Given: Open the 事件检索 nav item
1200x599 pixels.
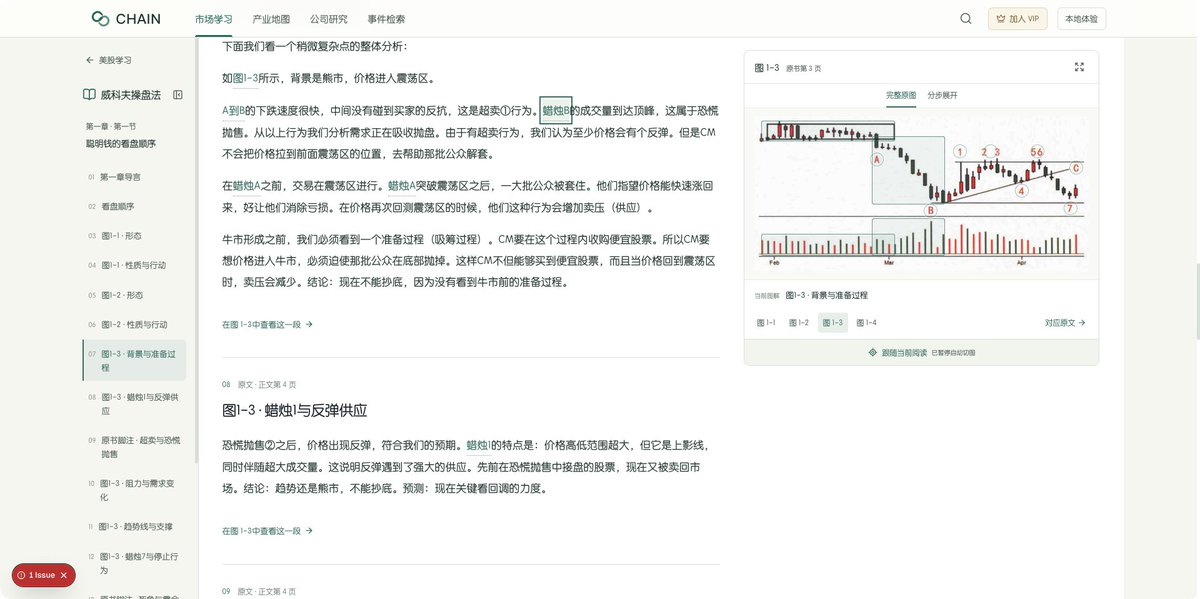Looking at the screenshot, I should (x=387, y=19).
